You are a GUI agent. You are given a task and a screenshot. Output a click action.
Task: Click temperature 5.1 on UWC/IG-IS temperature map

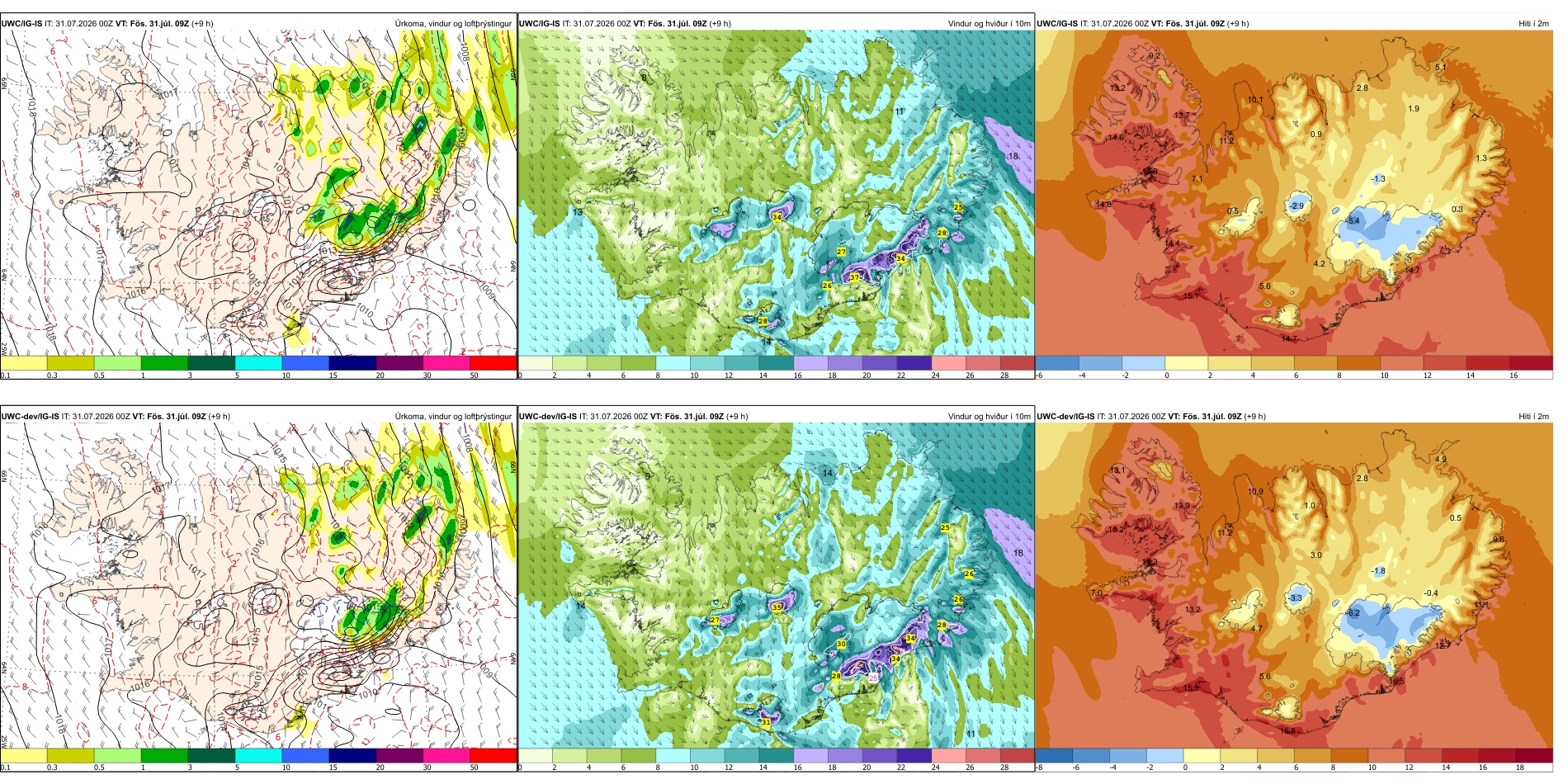(1441, 67)
